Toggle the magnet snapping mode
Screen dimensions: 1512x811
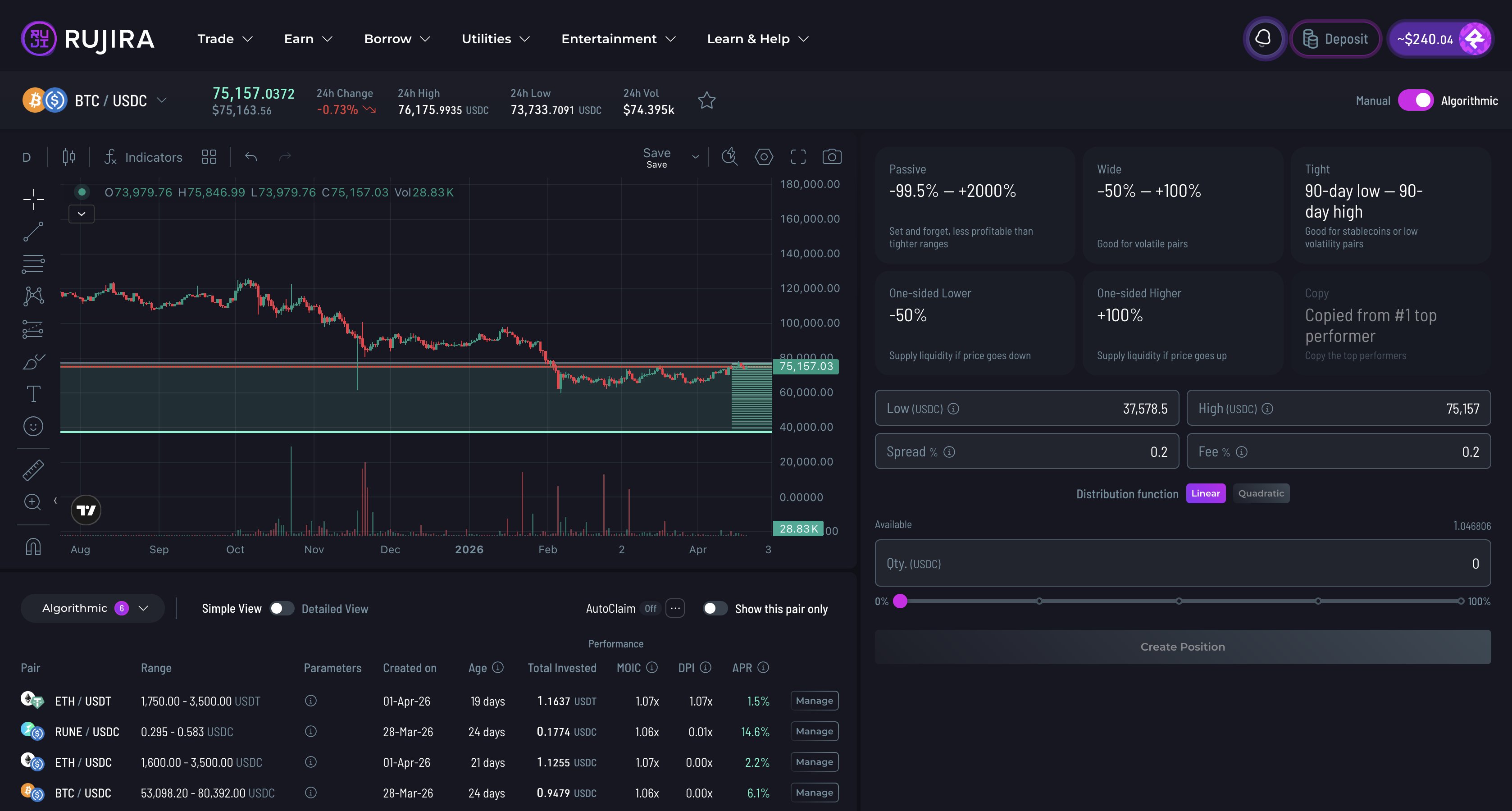tap(33, 547)
